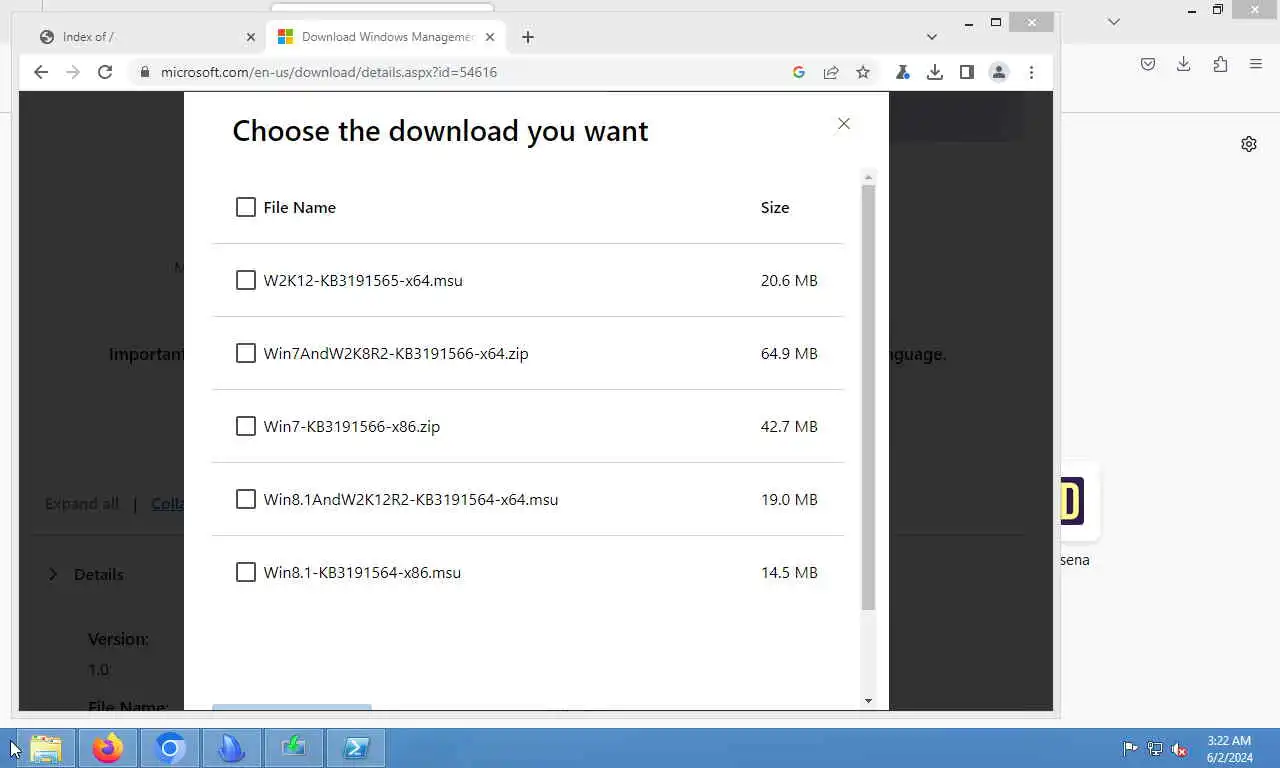Open Firefox hamburger menu
Image resolution: width=1280 pixels, height=768 pixels.
[x=1256, y=64]
